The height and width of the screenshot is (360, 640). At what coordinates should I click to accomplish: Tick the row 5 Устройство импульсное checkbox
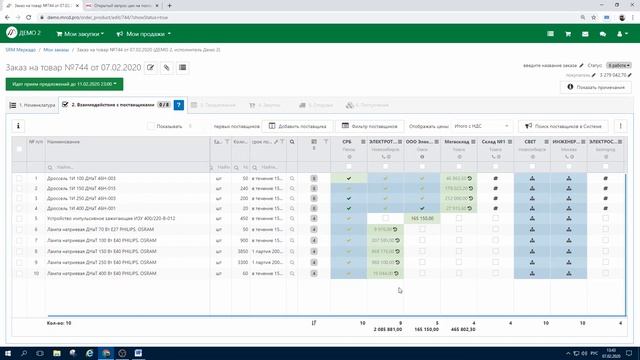click(x=19, y=218)
